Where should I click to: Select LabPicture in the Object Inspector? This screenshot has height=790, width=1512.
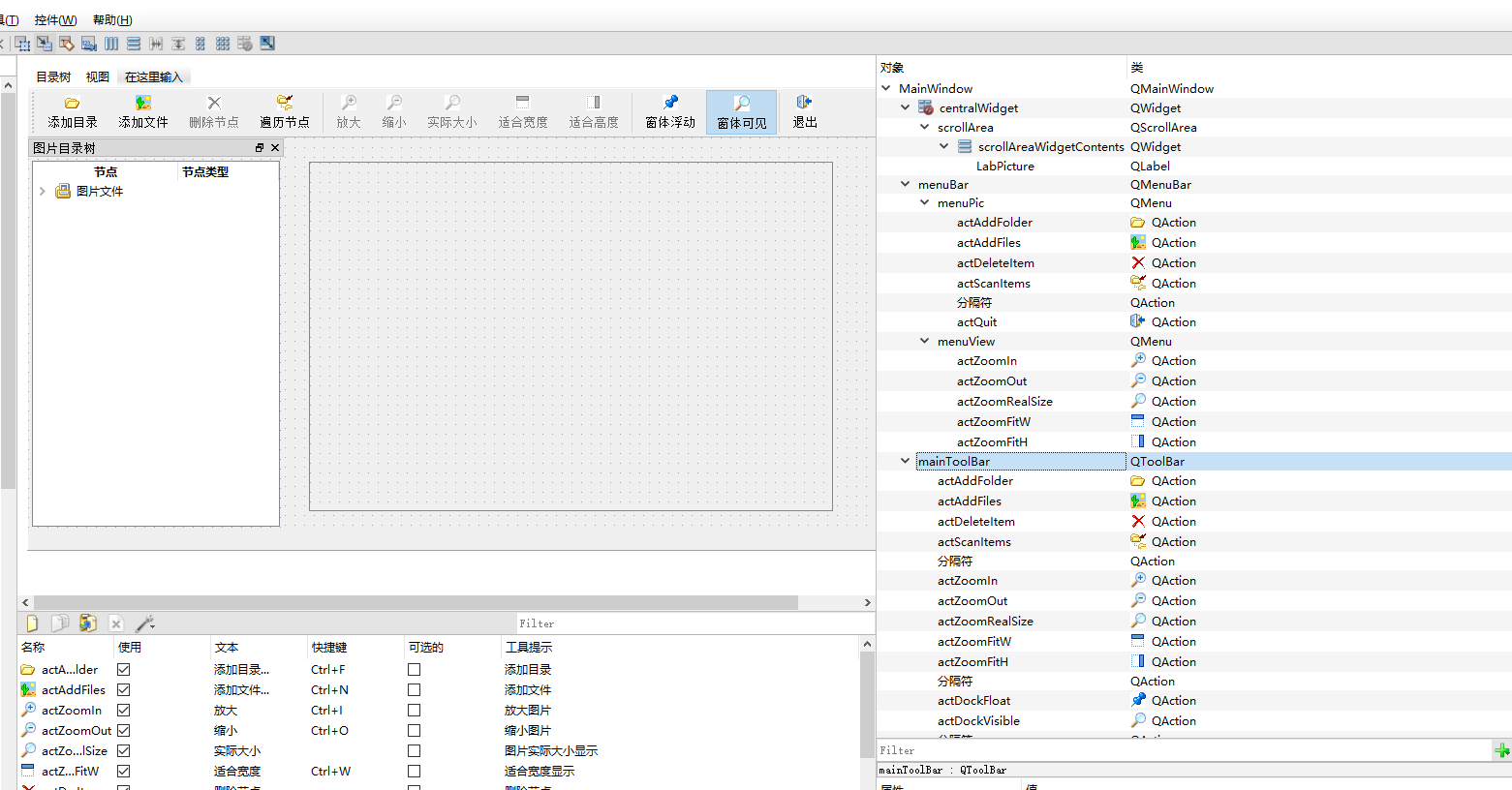(x=1004, y=166)
